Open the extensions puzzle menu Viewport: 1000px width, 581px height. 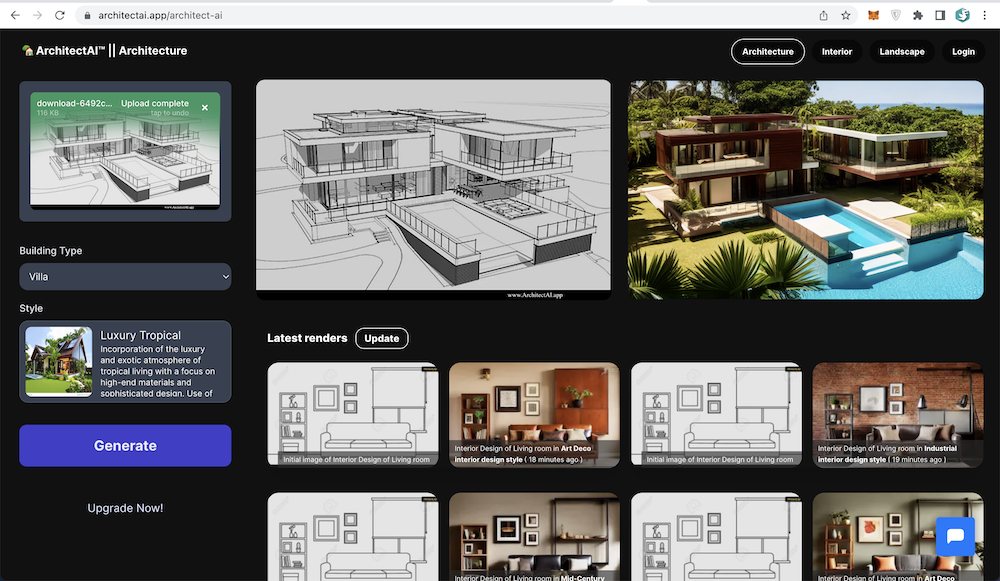918,15
